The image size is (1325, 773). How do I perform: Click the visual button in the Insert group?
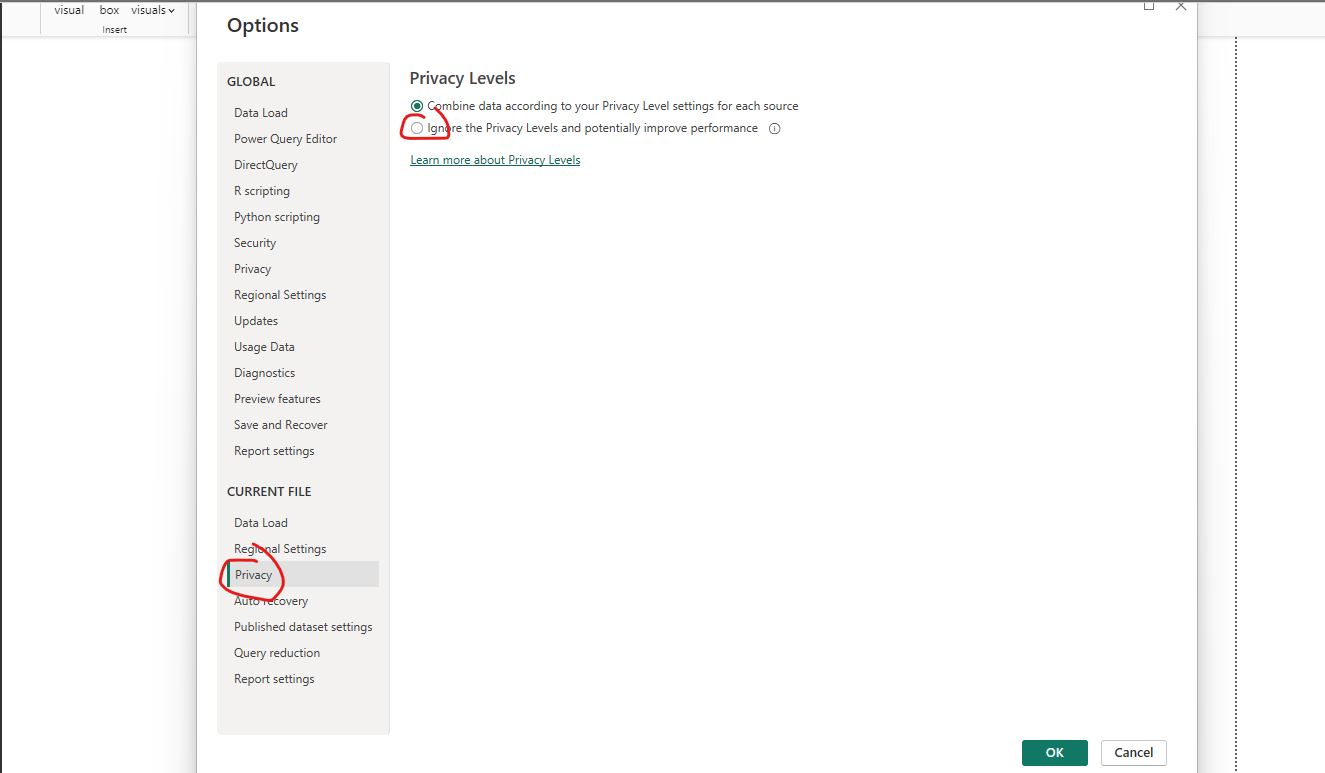[69, 10]
